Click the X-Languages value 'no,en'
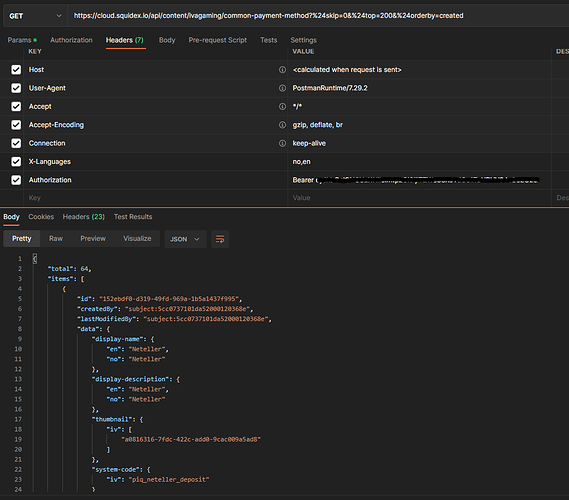 [x=302, y=162]
